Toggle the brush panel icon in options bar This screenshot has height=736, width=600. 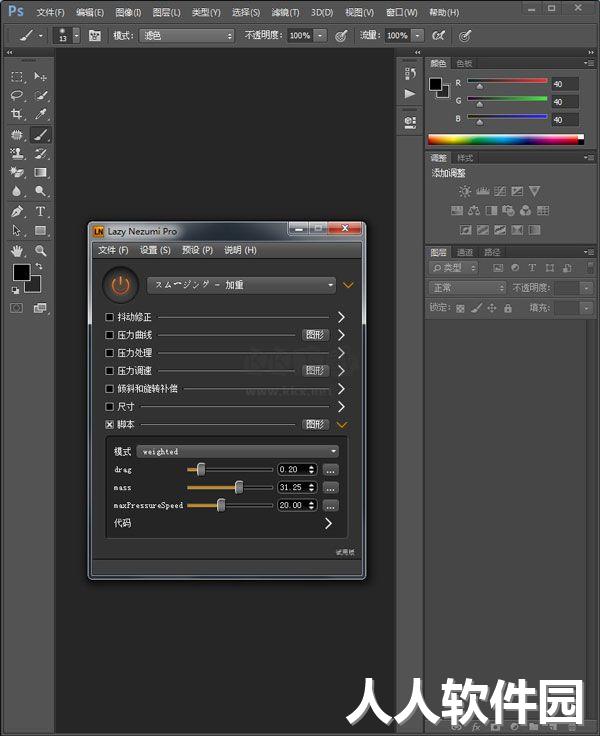(x=95, y=36)
